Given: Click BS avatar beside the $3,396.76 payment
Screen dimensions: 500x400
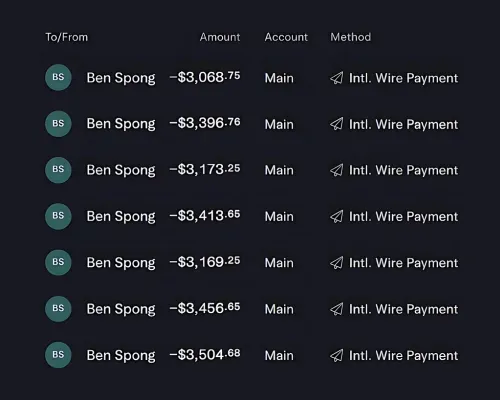Looking at the screenshot, I should tap(58, 124).
